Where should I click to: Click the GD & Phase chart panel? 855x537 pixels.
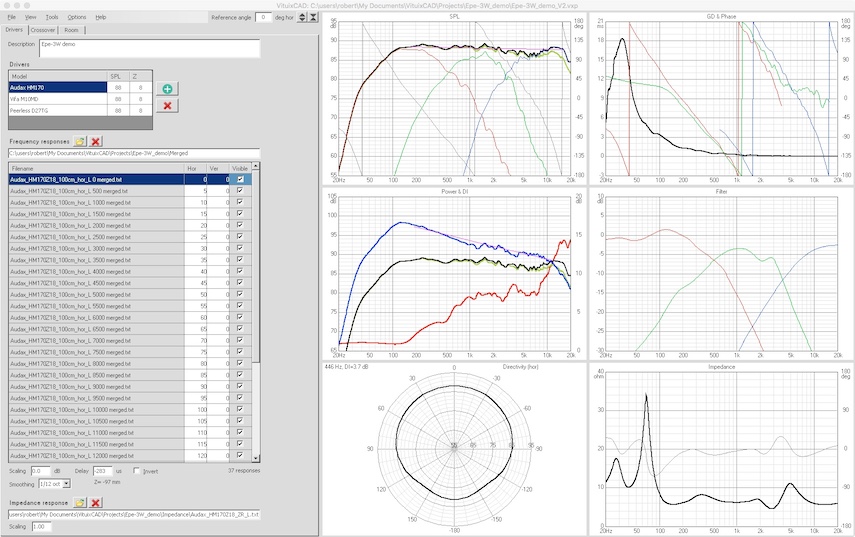tap(721, 98)
